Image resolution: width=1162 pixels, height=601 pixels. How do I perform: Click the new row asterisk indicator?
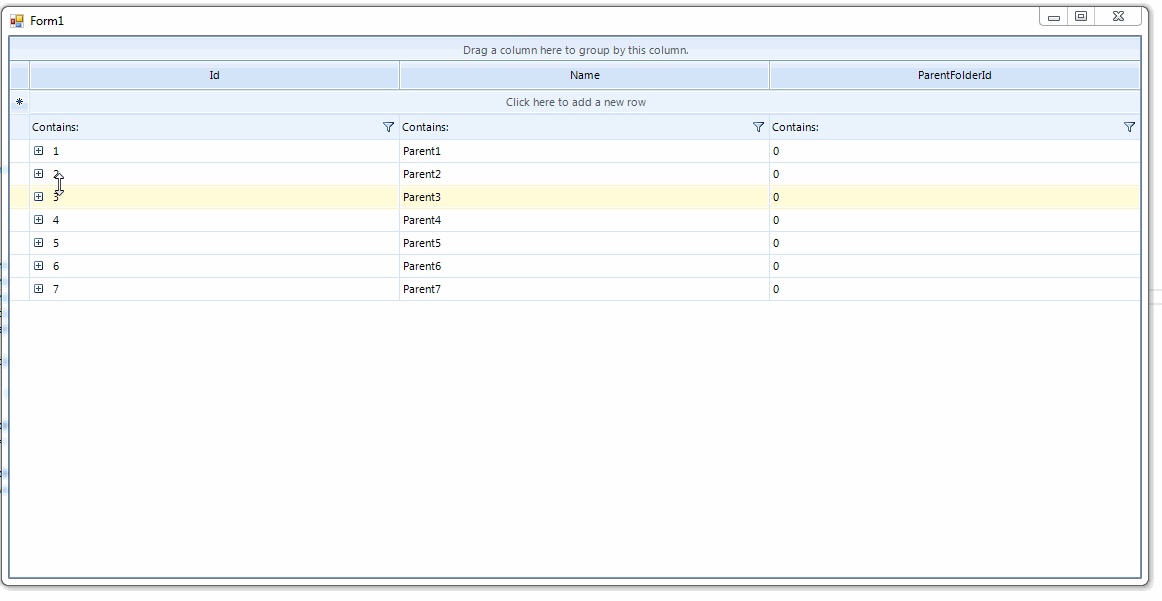(x=19, y=102)
